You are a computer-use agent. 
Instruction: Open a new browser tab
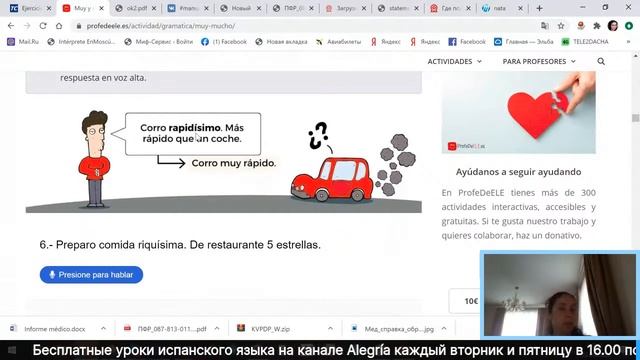[540, 8]
